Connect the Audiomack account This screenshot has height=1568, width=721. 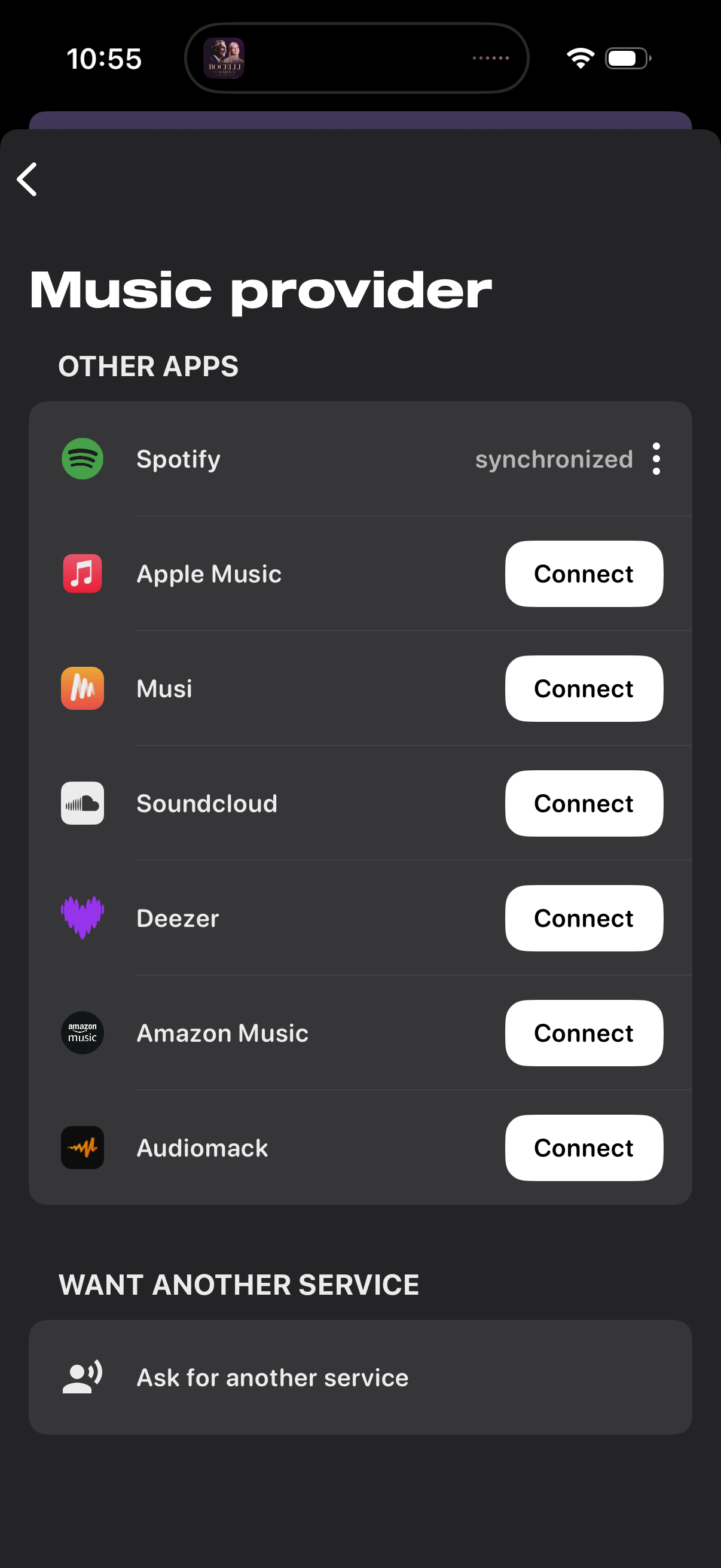pyautogui.click(x=583, y=1148)
